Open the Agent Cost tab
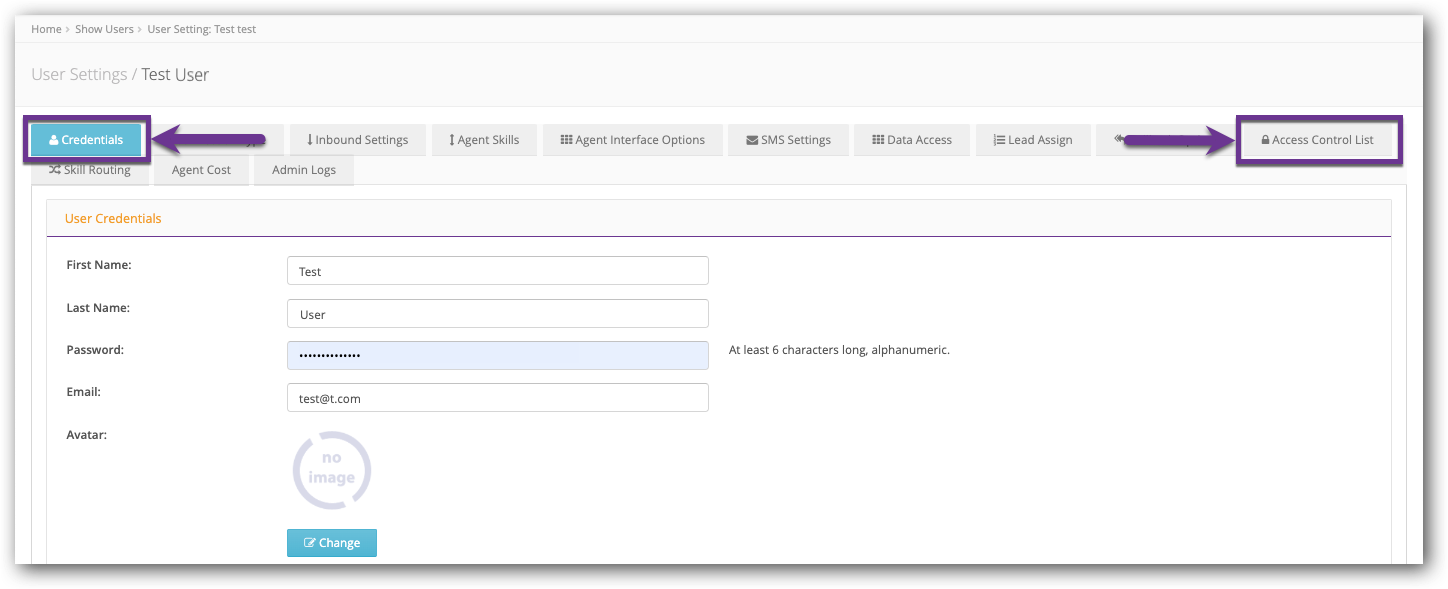Screen dimensions: 1448x589 tap(201, 170)
